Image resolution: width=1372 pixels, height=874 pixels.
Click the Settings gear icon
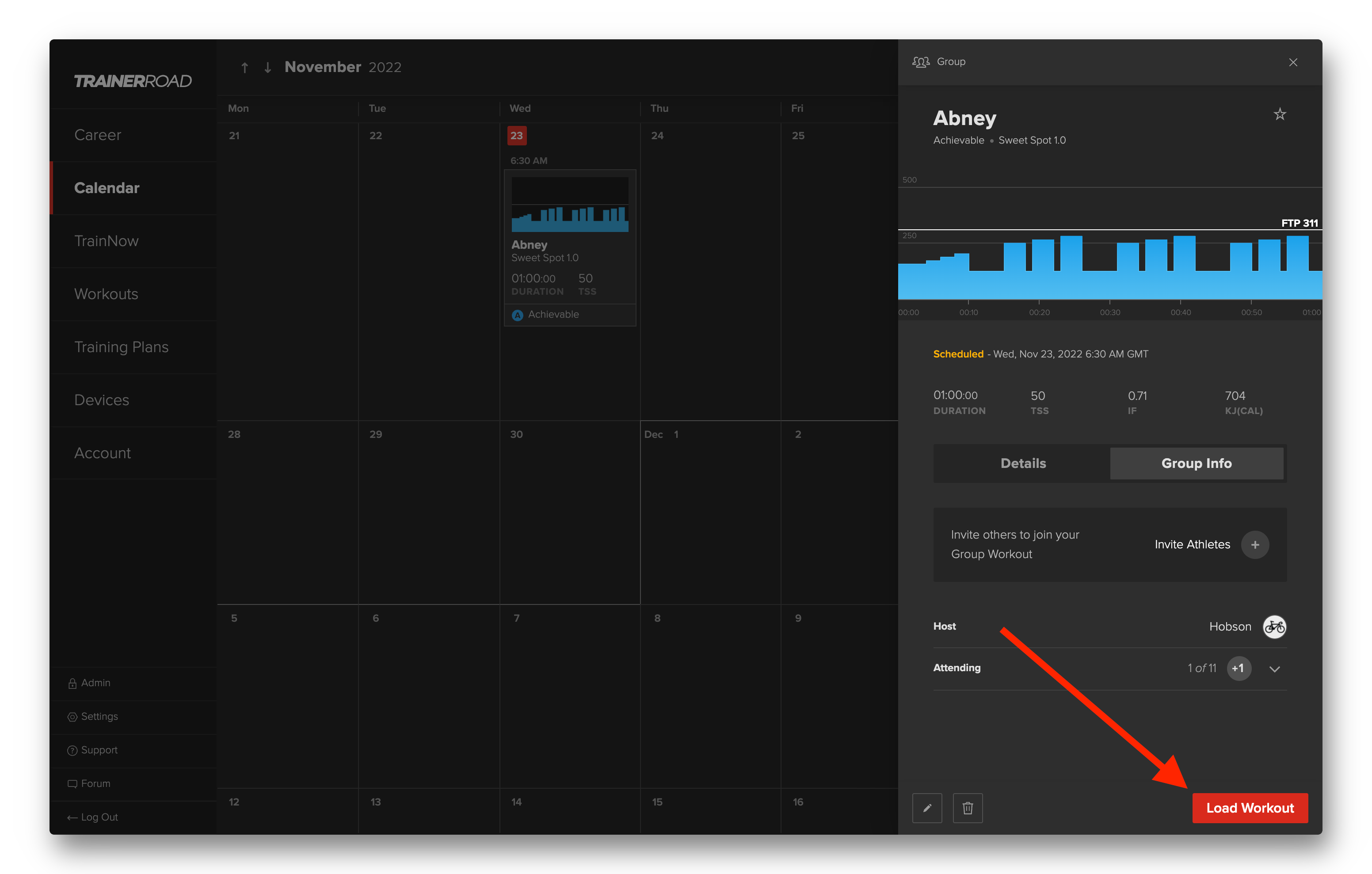[72, 717]
